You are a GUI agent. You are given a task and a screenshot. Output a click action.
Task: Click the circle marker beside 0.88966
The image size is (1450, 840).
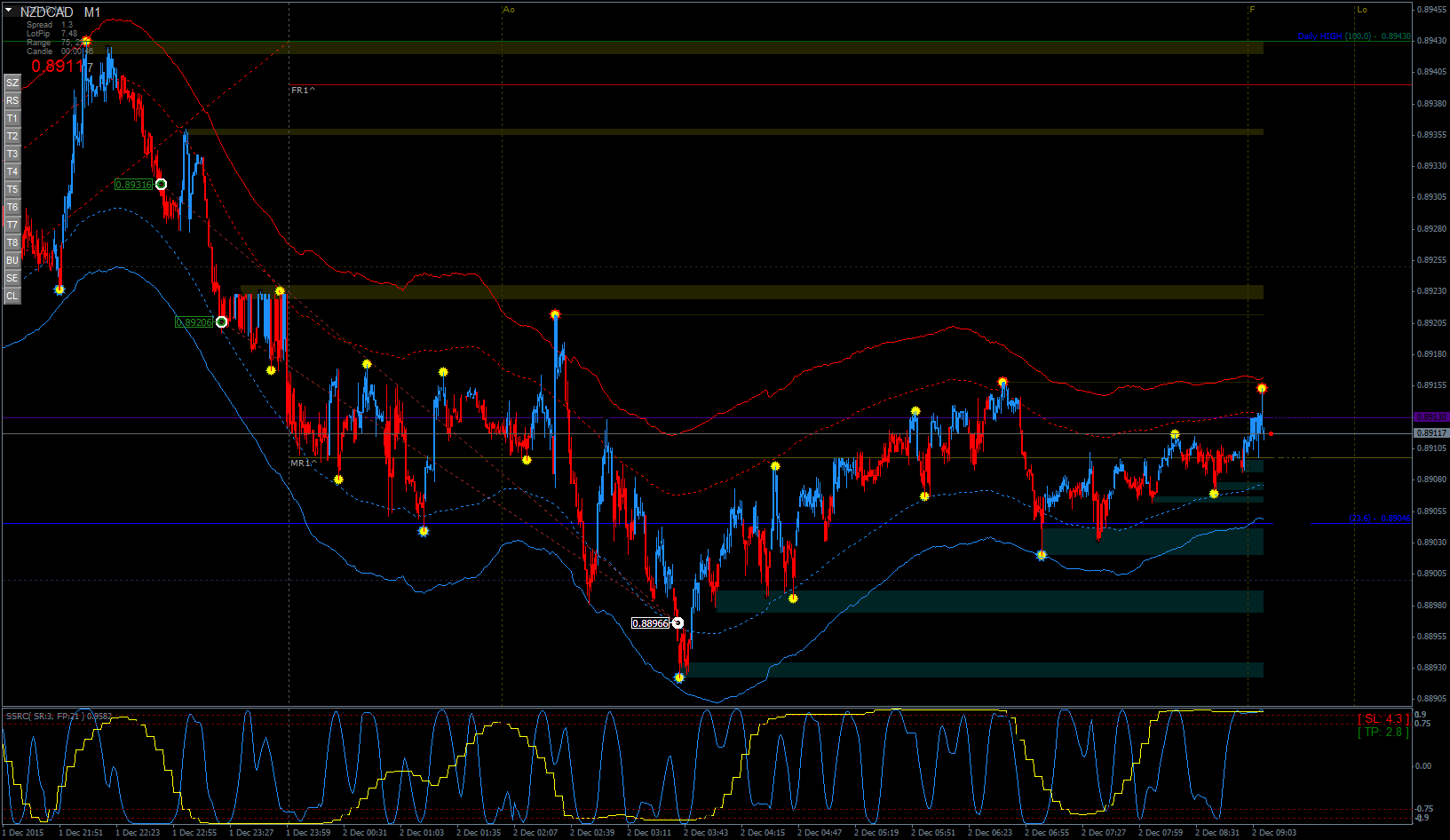[678, 623]
